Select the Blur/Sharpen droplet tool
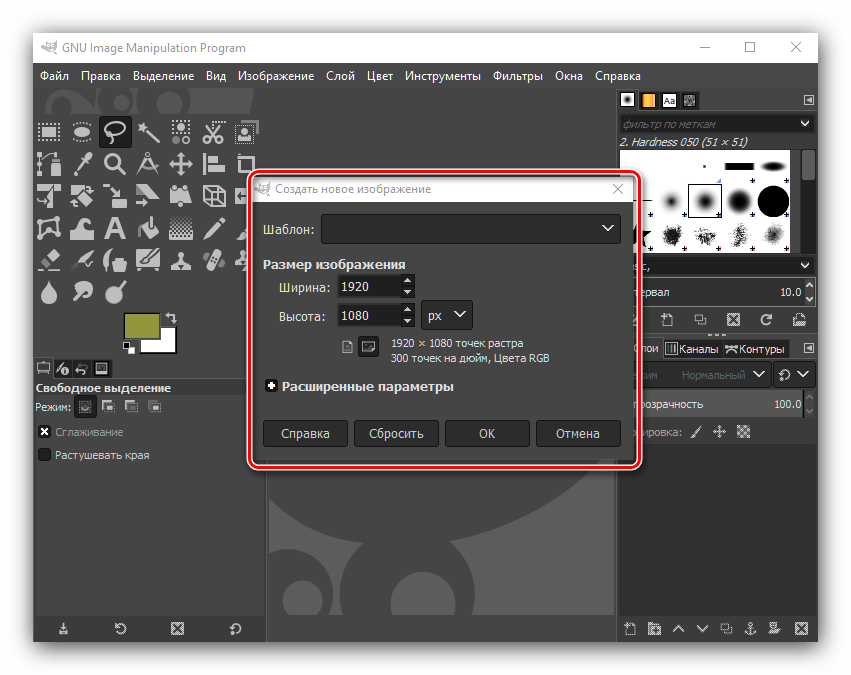Screen dimensions: 851x675 [49, 293]
